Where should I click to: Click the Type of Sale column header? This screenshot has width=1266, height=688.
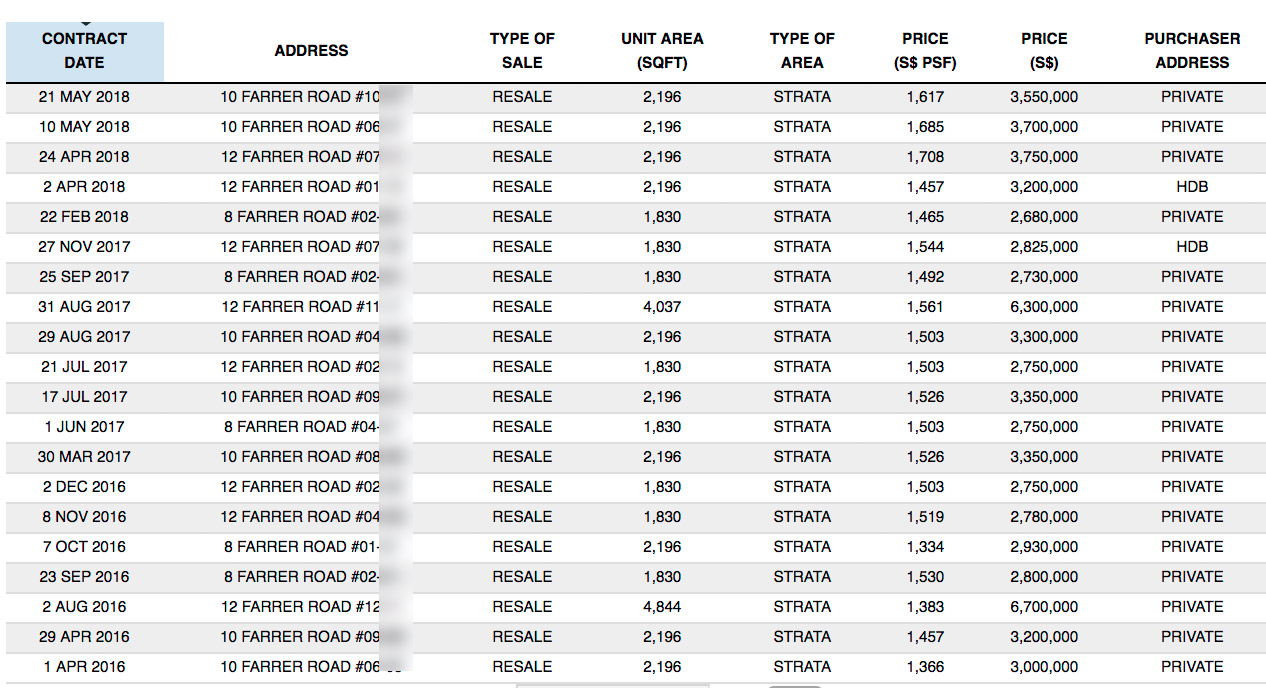(522, 51)
